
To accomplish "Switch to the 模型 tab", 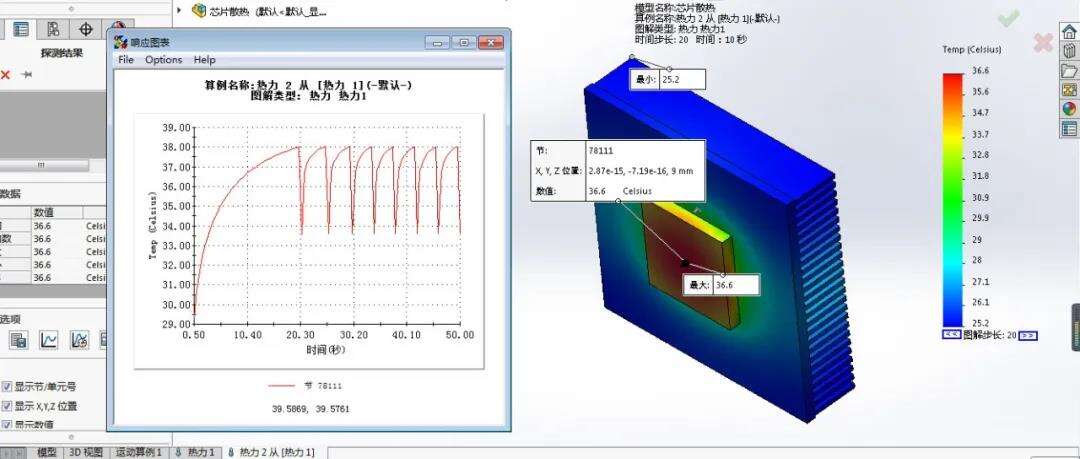I will pos(47,452).
